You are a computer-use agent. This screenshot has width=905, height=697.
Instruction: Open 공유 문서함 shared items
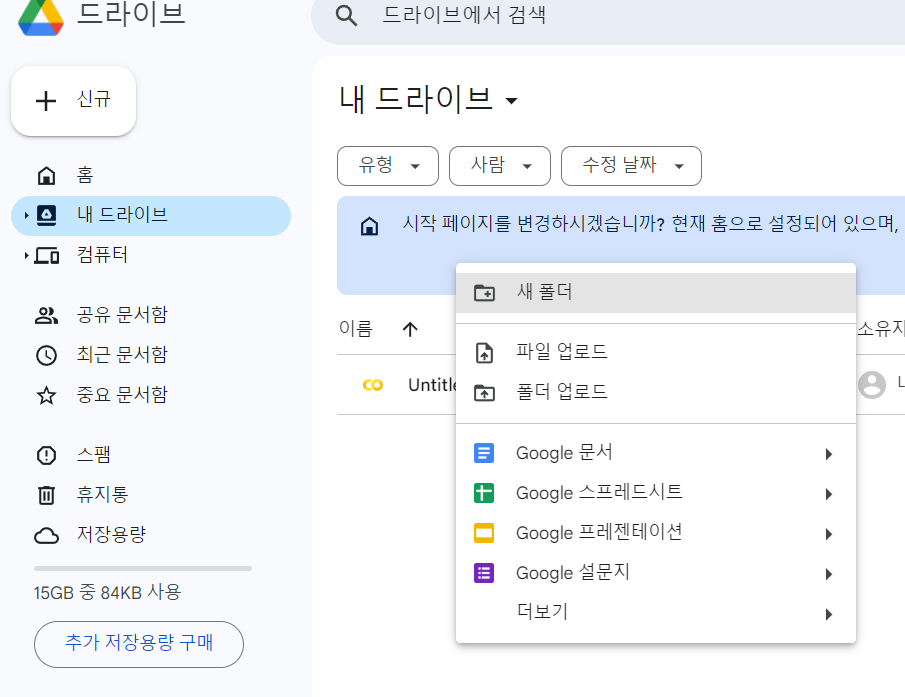coord(151,315)
